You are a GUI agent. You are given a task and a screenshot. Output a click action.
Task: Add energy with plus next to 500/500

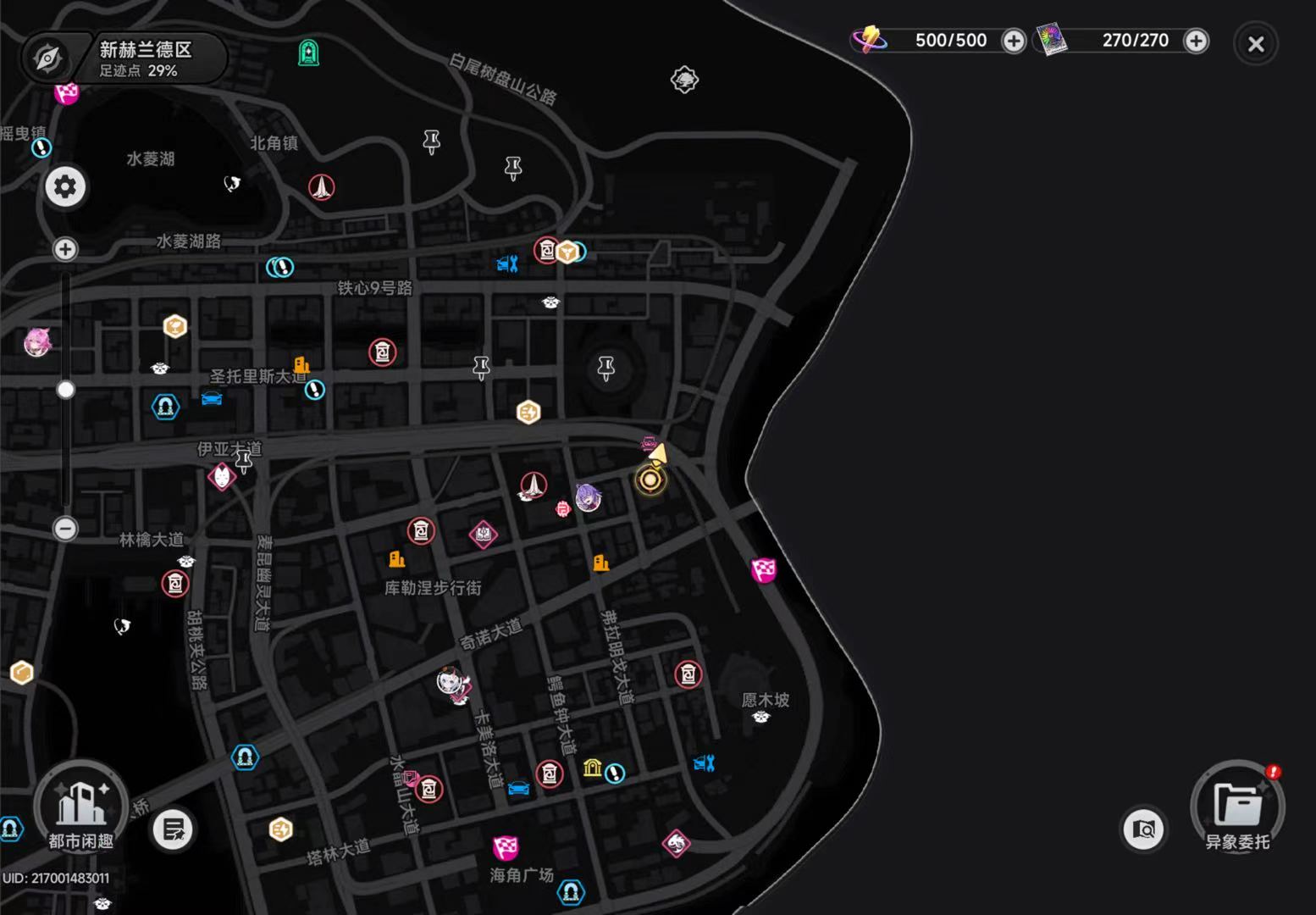tap(1014, 41)
